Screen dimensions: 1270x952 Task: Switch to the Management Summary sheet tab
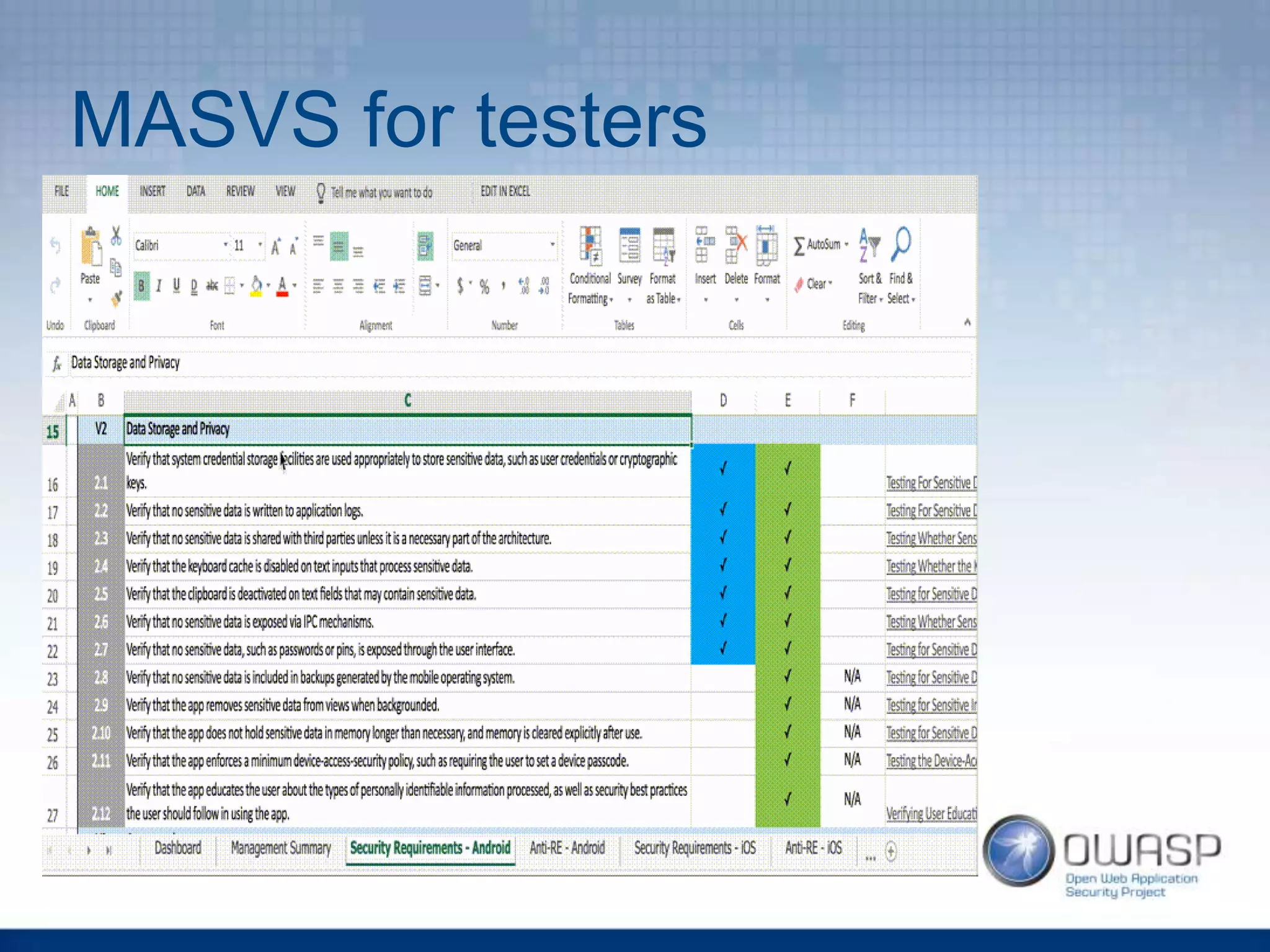point(281,848)
